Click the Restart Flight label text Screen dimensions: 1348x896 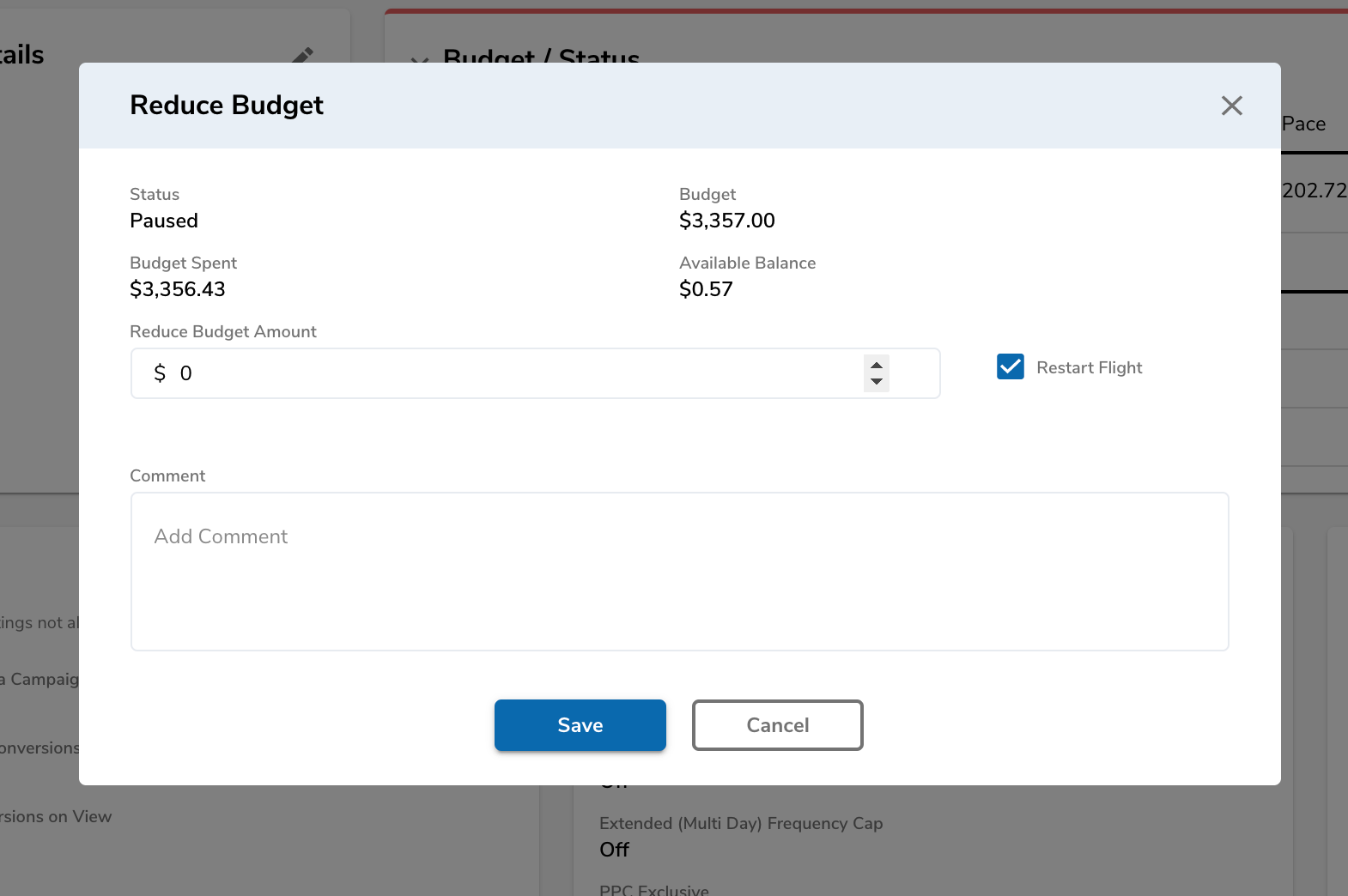(1089, 367)
